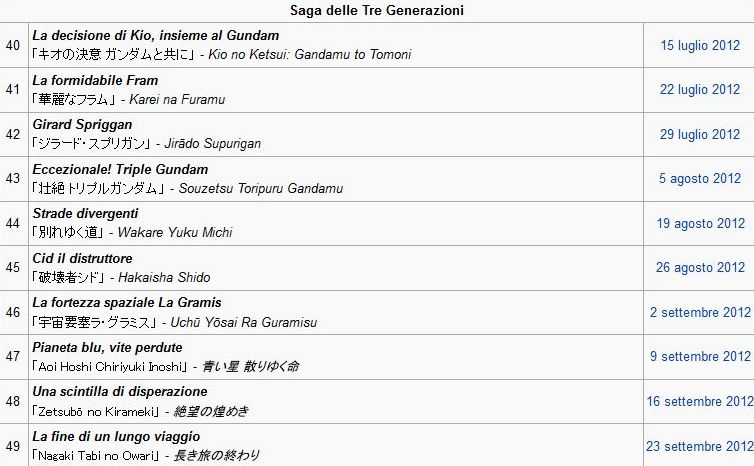Open the 16 settembre 2012 date link
The height and width of the screenshot is (466, 754).
pyautogui.click(x=700, y=401)
